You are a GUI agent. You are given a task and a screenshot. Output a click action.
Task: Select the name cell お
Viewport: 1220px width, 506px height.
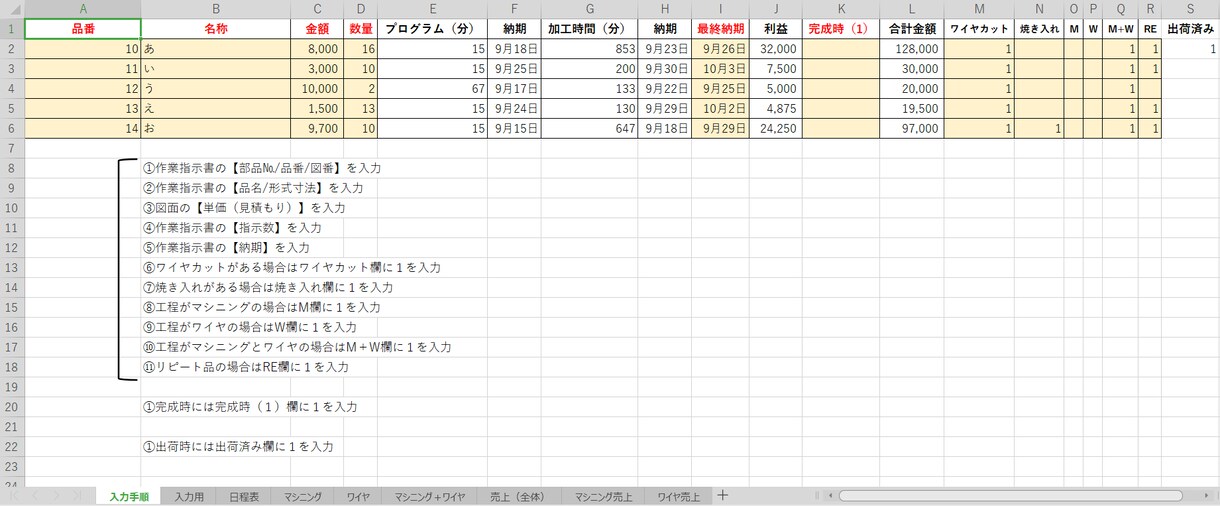tap(216, 128)
